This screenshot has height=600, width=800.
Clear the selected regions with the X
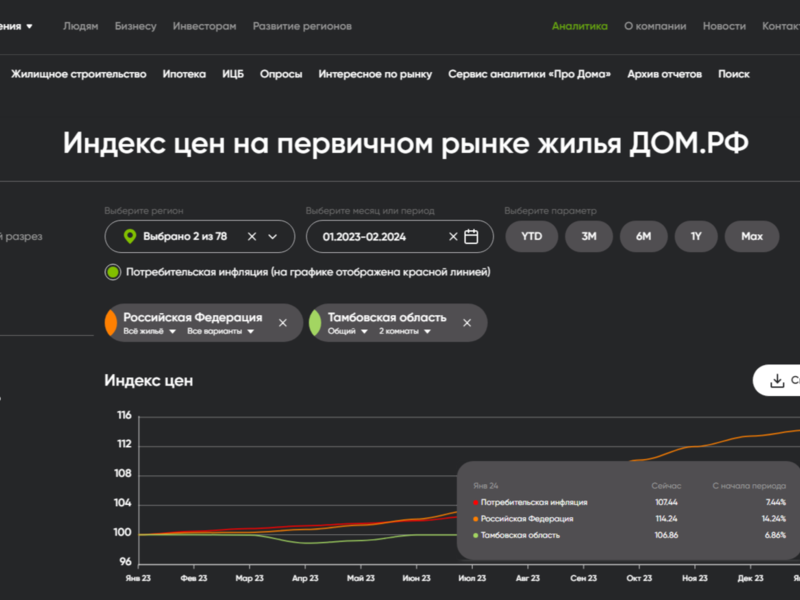click(x=252, y=236)
